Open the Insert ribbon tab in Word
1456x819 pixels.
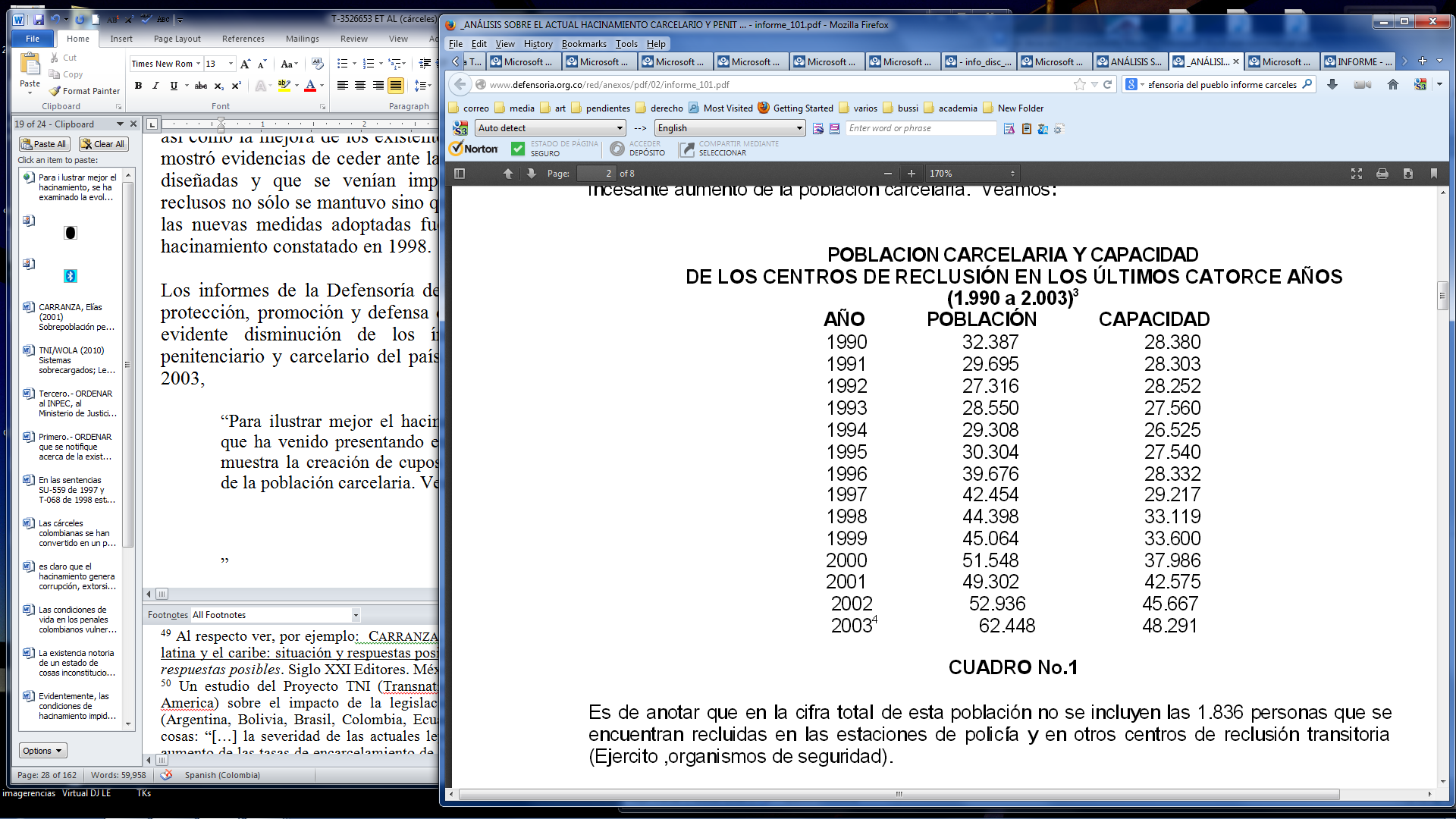pyautogui.click(x=121, y=39)
